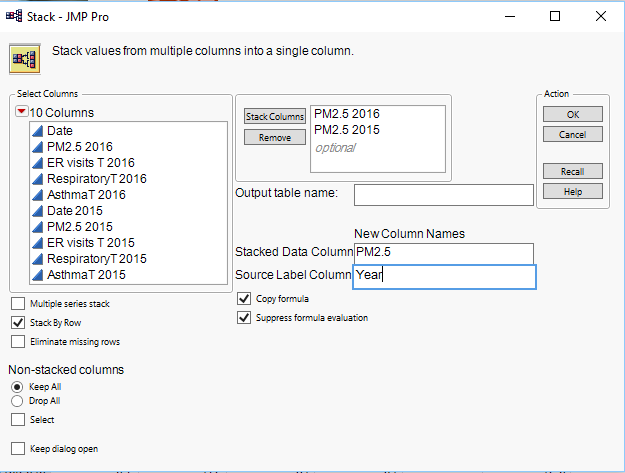Open the red triangle menu for 10 Columns
The width and height of the screenshot is (625, 473).
22,112
